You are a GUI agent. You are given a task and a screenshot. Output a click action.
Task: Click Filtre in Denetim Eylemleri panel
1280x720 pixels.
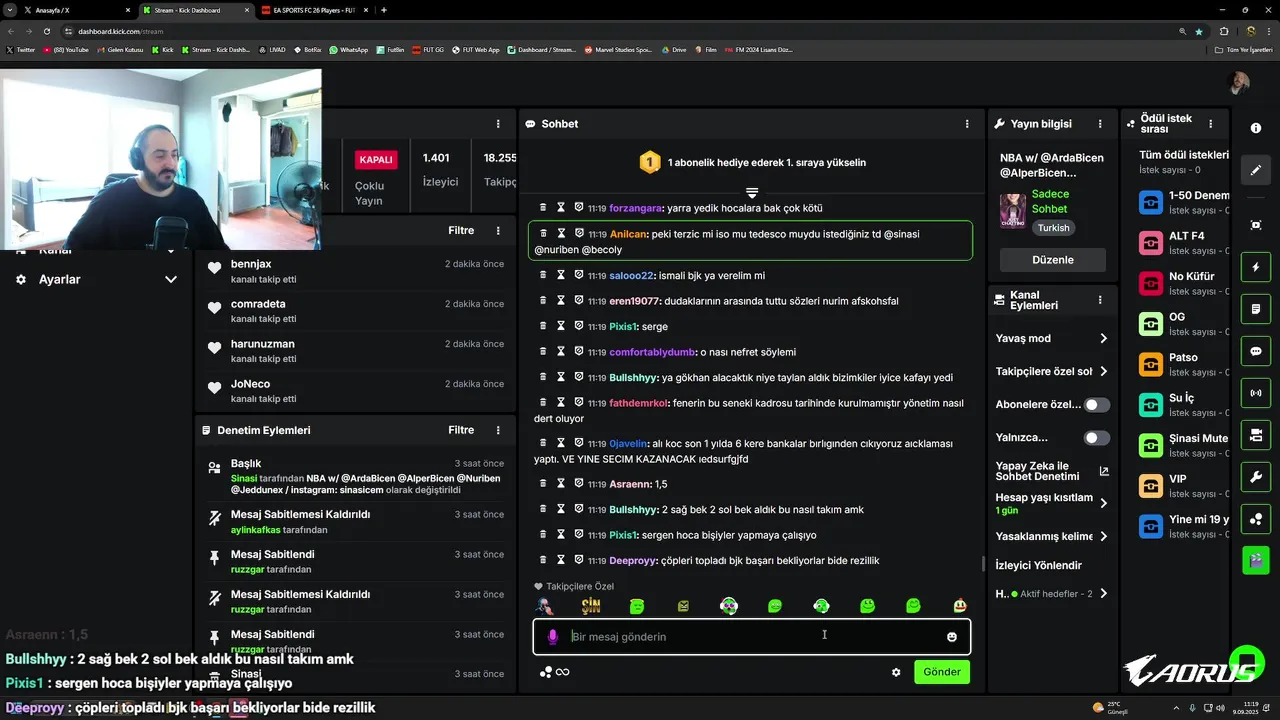click(461, 430)
